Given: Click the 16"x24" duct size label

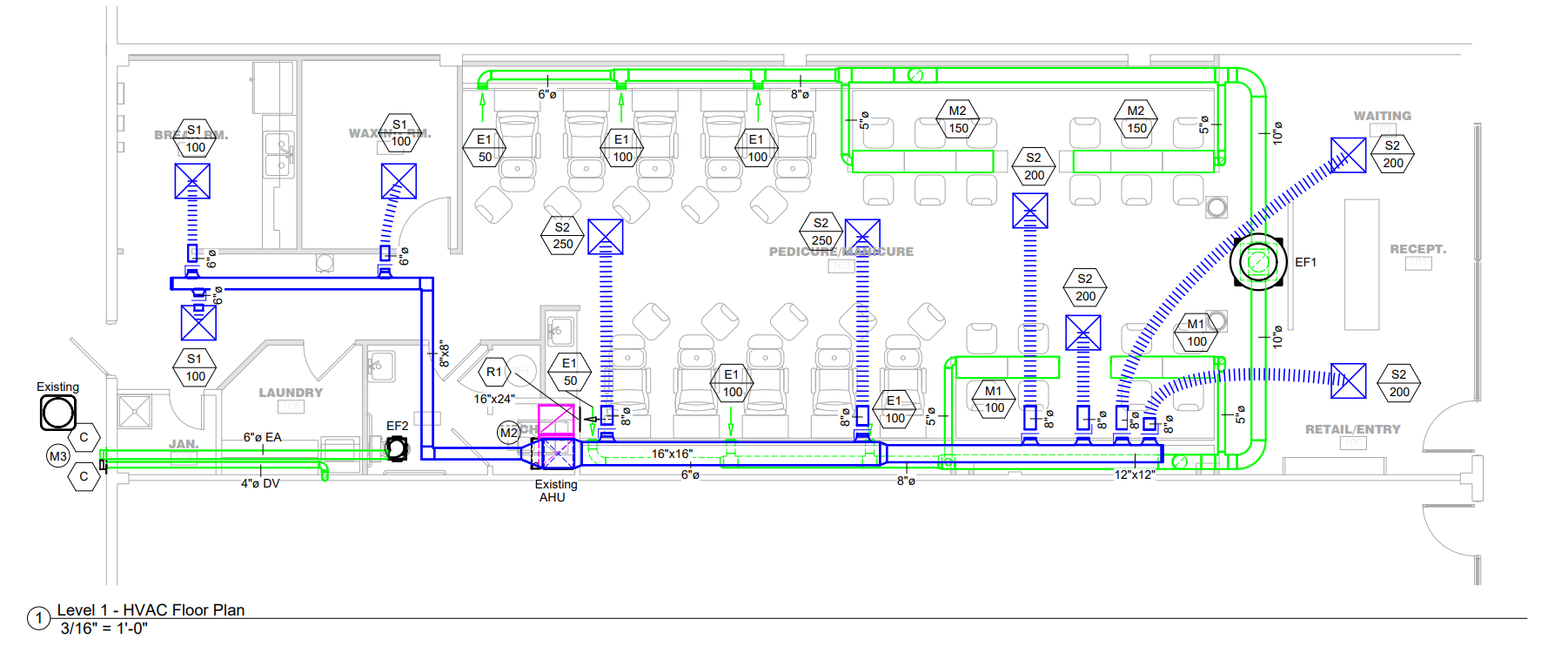Looking at the screenshot, I should click(x=494, y=399).
